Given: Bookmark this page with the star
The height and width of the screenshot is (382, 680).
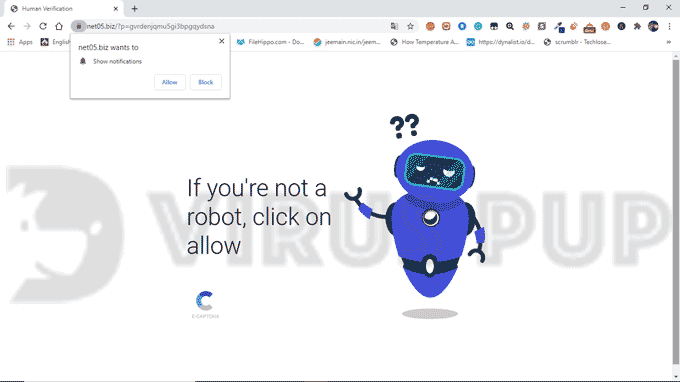Looking at the screenshot, I should 410,26.
